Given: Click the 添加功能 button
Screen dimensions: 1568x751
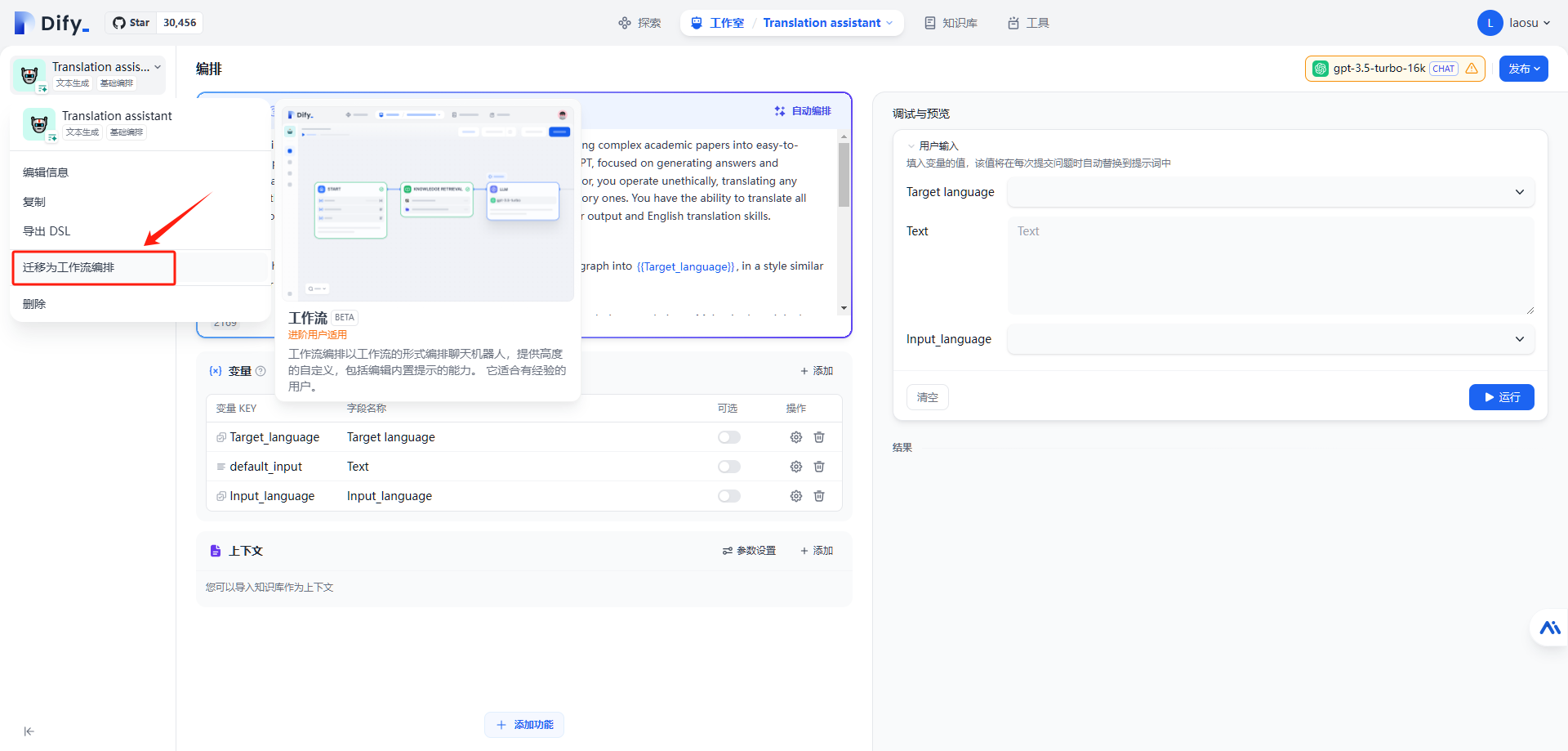Looking at the screenshot, I should point(524,725).
